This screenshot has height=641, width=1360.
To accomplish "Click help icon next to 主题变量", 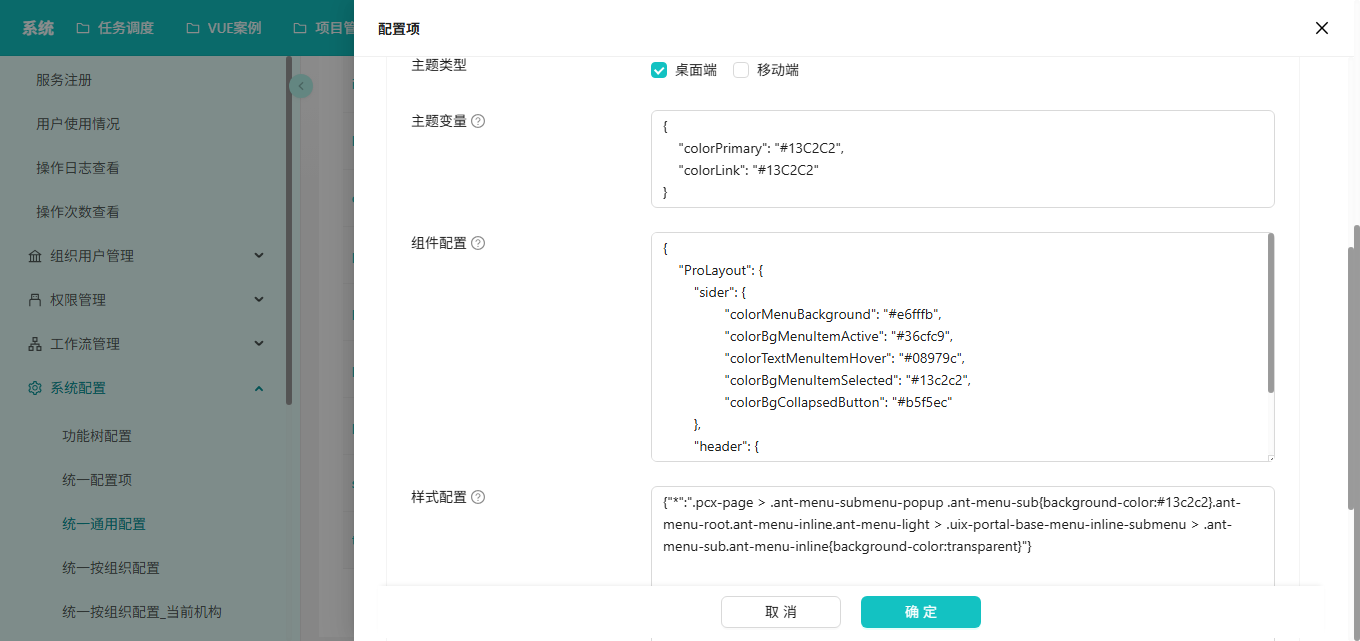I will coord(478,121).
